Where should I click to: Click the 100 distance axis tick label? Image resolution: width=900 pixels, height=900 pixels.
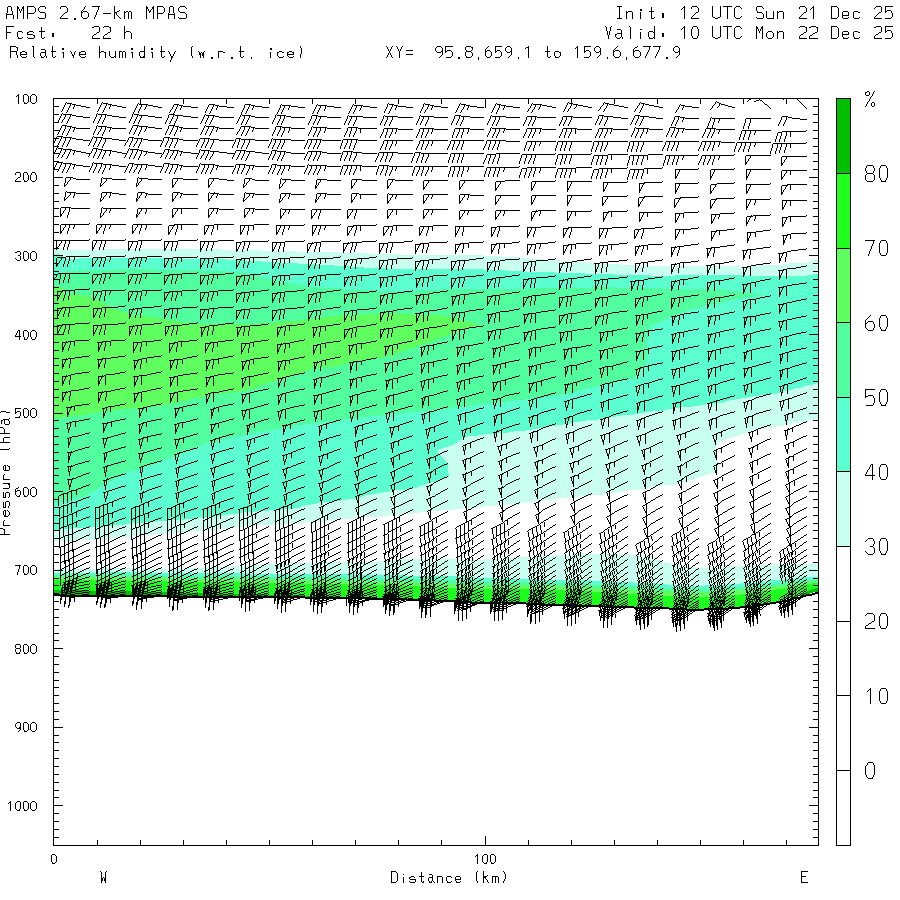pyautogui.click(x=485, y=859)
